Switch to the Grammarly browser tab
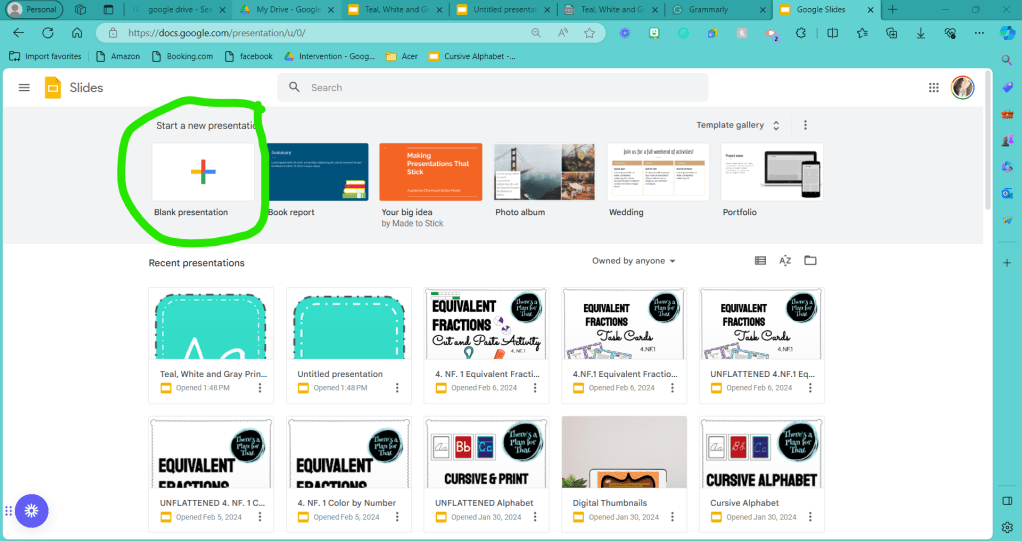This screenshot has height=541, width=1022. pos(717,9)
